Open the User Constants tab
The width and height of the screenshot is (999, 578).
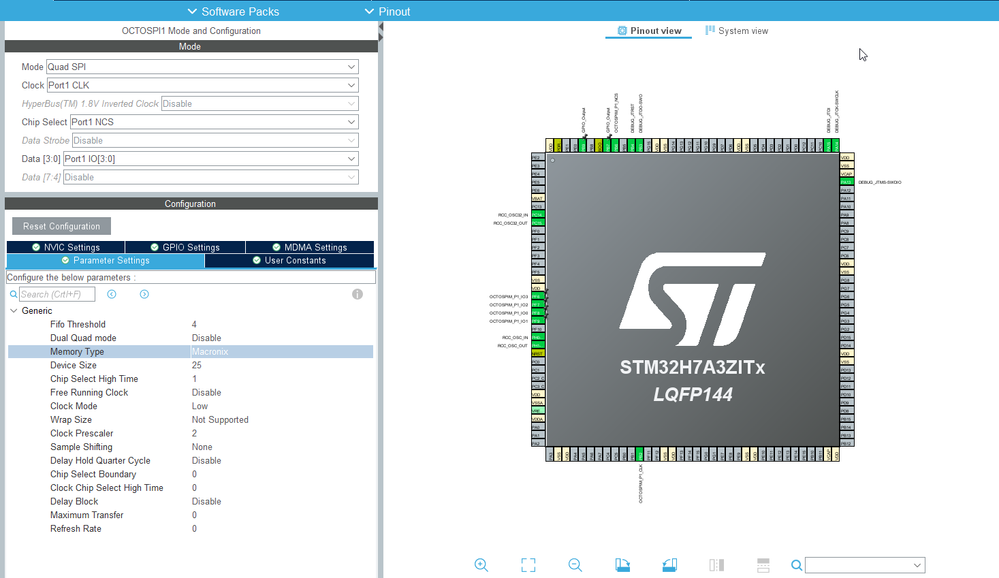pos(289,261)
